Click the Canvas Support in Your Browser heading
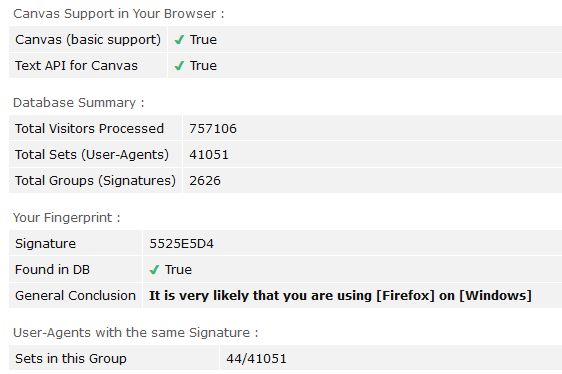The width and height of the screenshot is (562, 374). [119, 14]
